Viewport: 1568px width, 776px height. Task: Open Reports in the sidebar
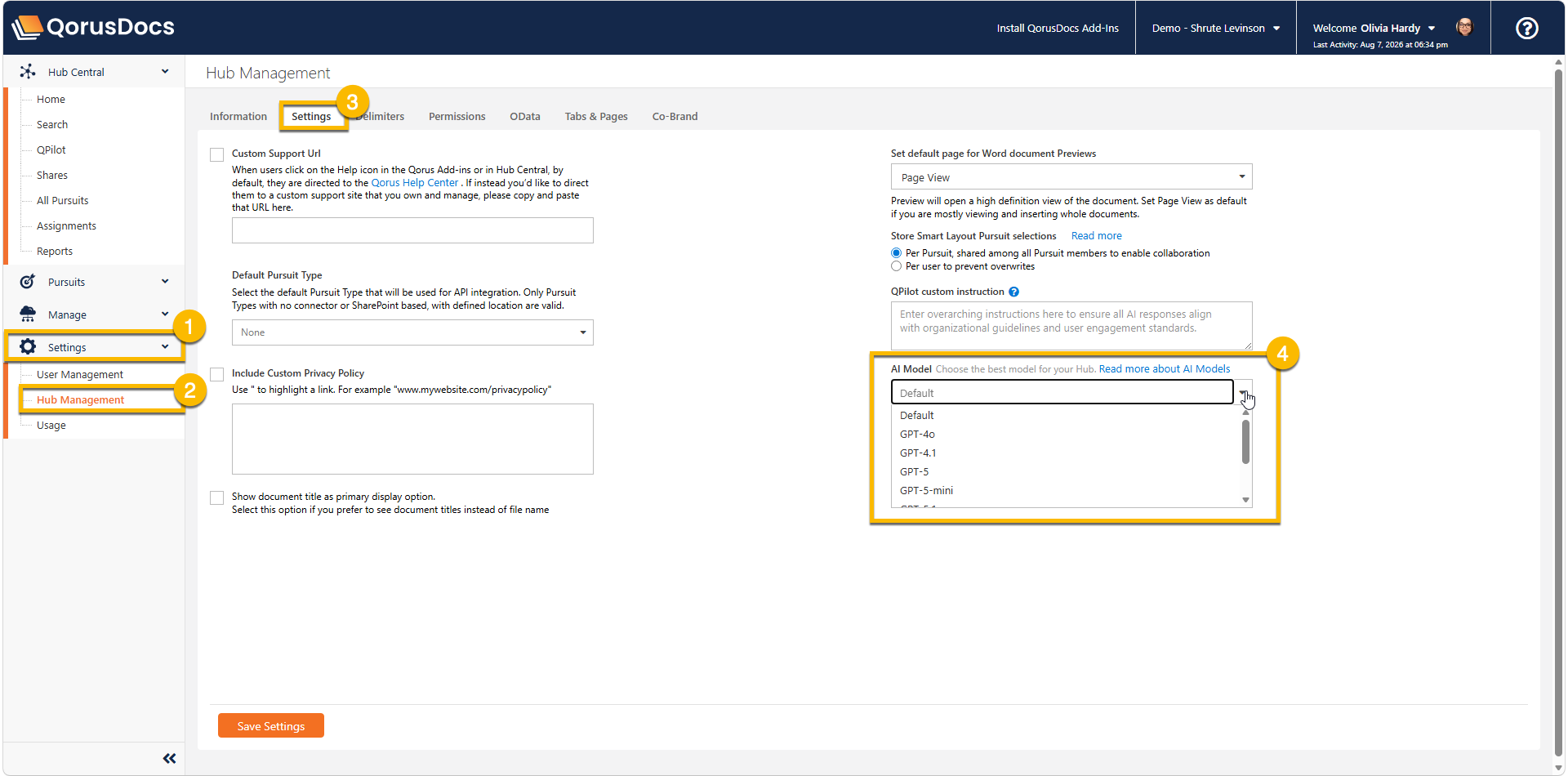click(x=55, y=251)
